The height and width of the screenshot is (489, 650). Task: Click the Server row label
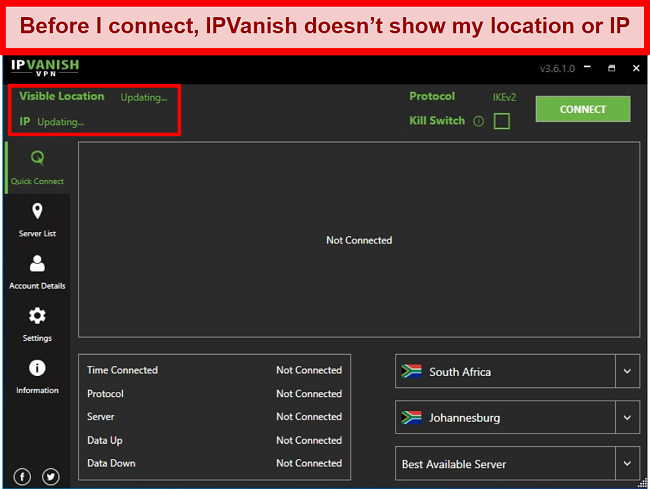[100, 416]
